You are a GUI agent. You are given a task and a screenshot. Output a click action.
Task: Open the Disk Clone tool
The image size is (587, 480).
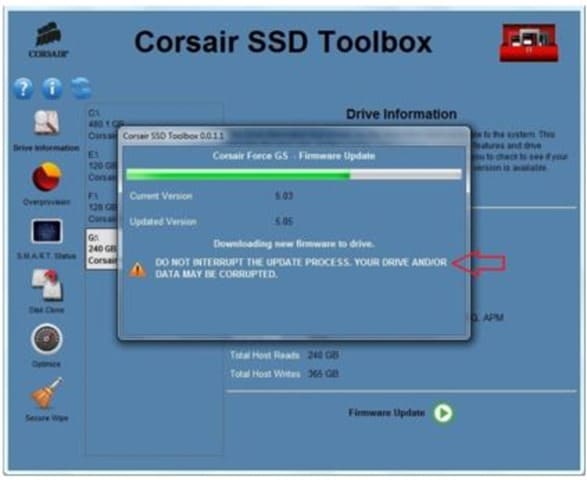click(46, 291)
